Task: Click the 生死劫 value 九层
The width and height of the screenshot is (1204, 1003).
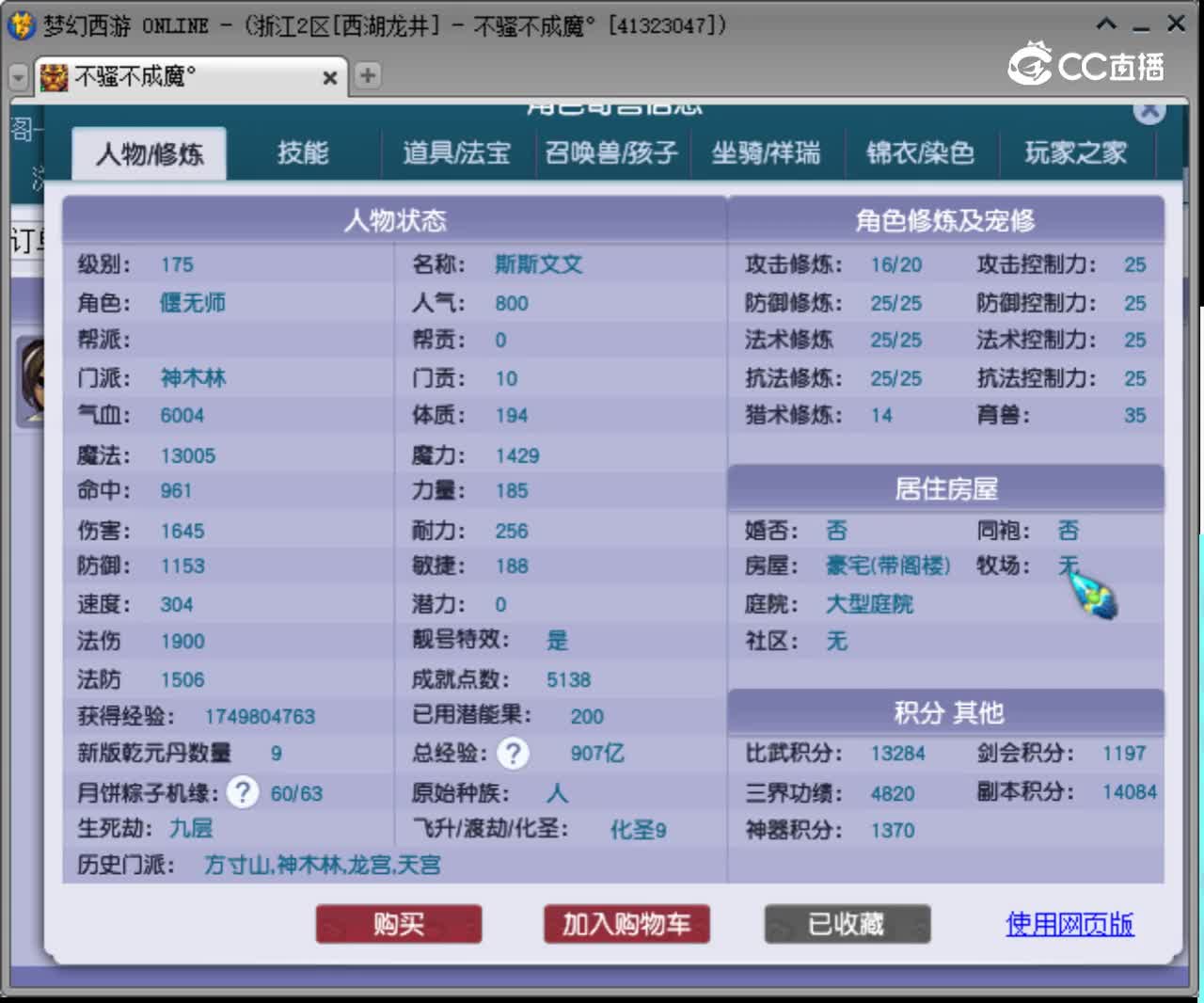Action: pos(191,829)
